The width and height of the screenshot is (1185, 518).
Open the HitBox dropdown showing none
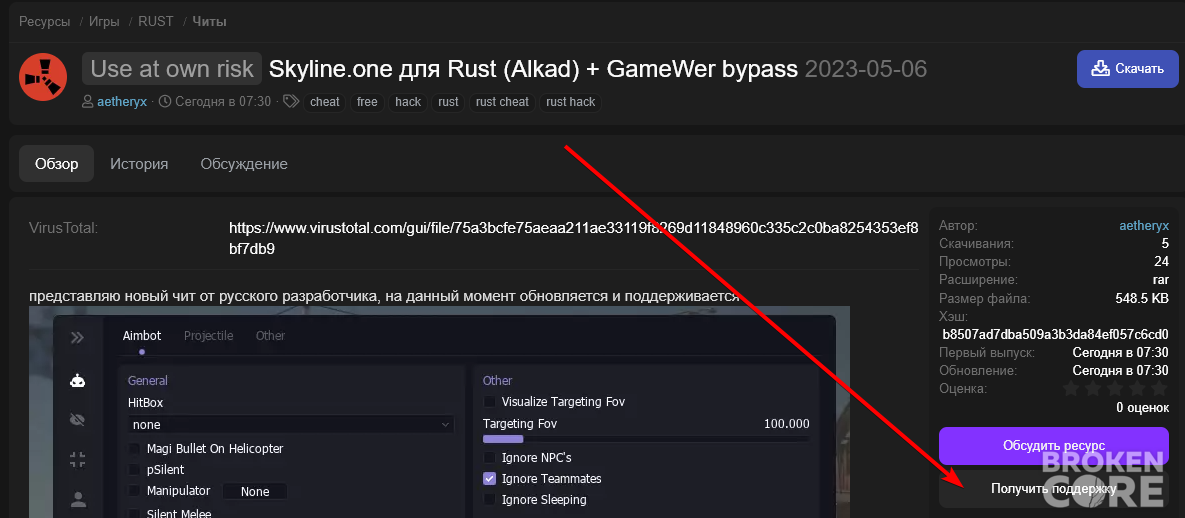click(x=291, y=425)
